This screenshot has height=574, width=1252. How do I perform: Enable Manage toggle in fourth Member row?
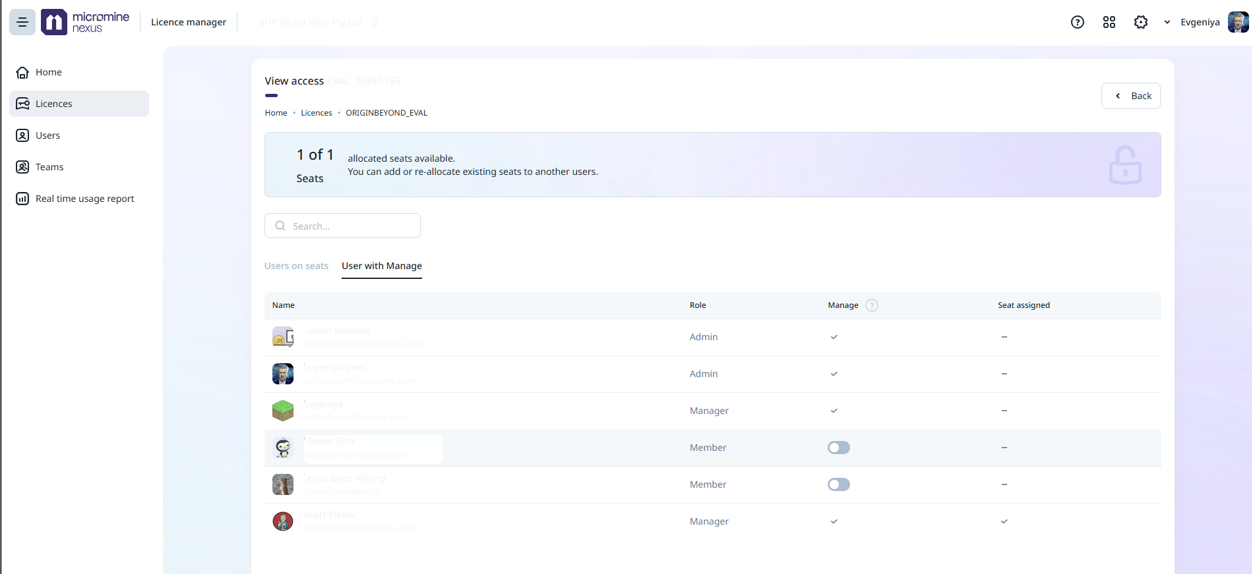click(838, 448)
